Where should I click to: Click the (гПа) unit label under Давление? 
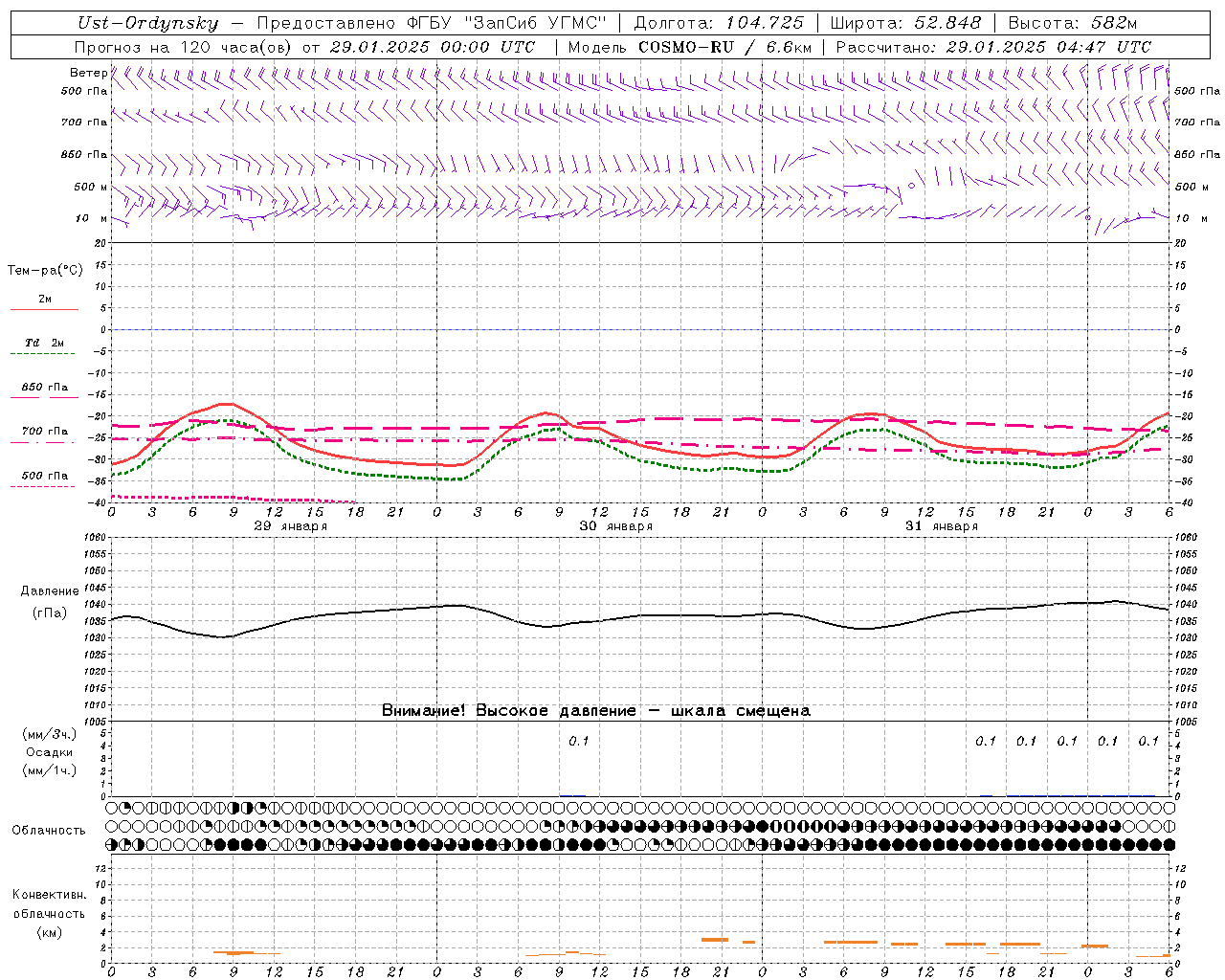click(x=50, y=612)
